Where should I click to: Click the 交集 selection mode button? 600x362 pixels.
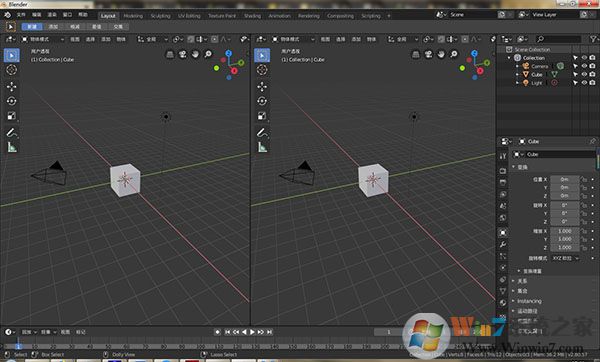118,26
